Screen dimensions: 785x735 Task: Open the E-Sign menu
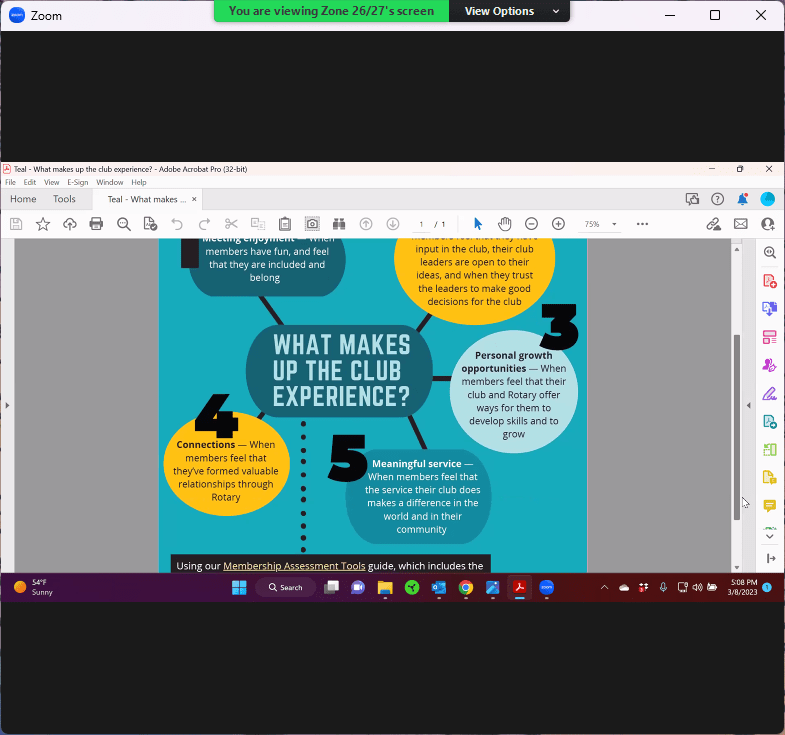(78, 182)
